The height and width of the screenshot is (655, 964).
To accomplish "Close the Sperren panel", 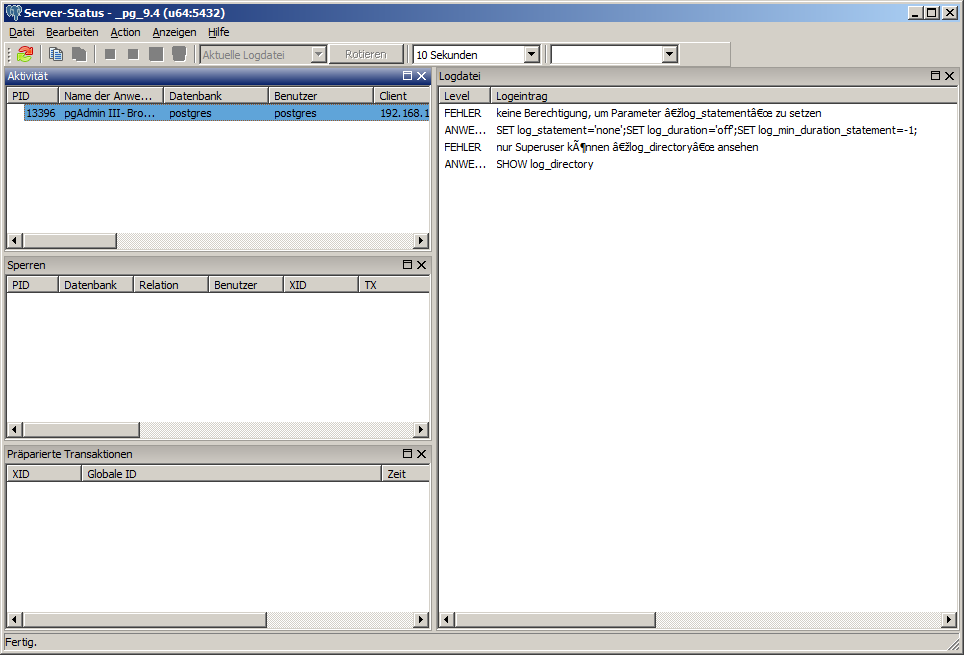I will (421, 265).
